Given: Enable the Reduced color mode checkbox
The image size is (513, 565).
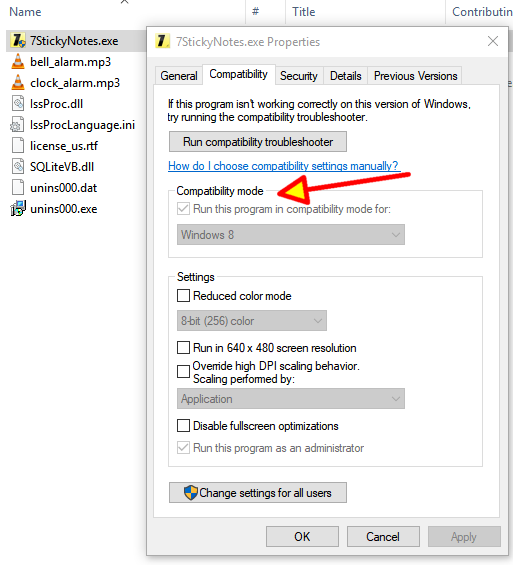Looking at the screenshot, I should [183, 295].
